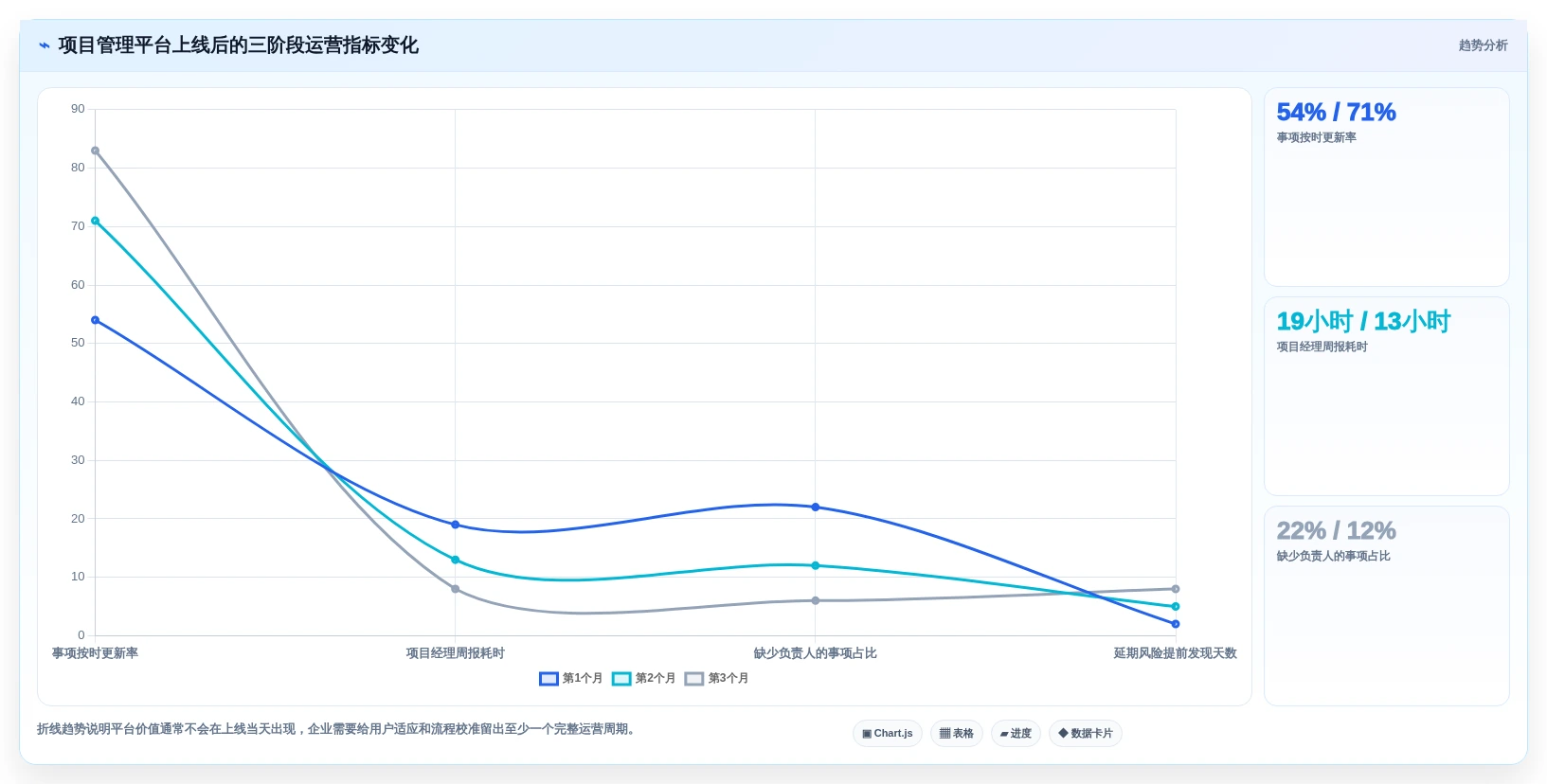
Task: Click the dashboard title 项目管理平台上线后的三阶段运营指标变化
Action: [x=238, y=45]
